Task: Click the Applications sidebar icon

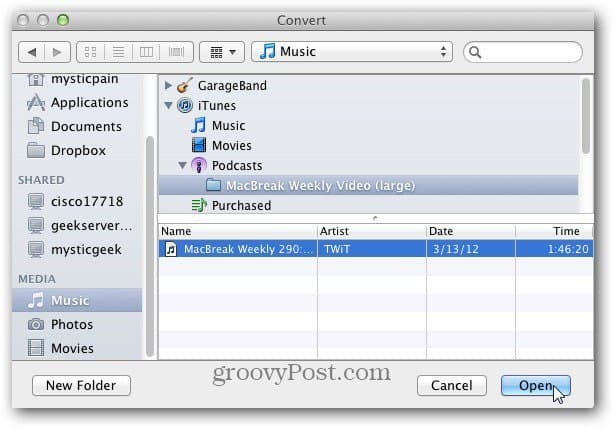Action: point(36,103)
